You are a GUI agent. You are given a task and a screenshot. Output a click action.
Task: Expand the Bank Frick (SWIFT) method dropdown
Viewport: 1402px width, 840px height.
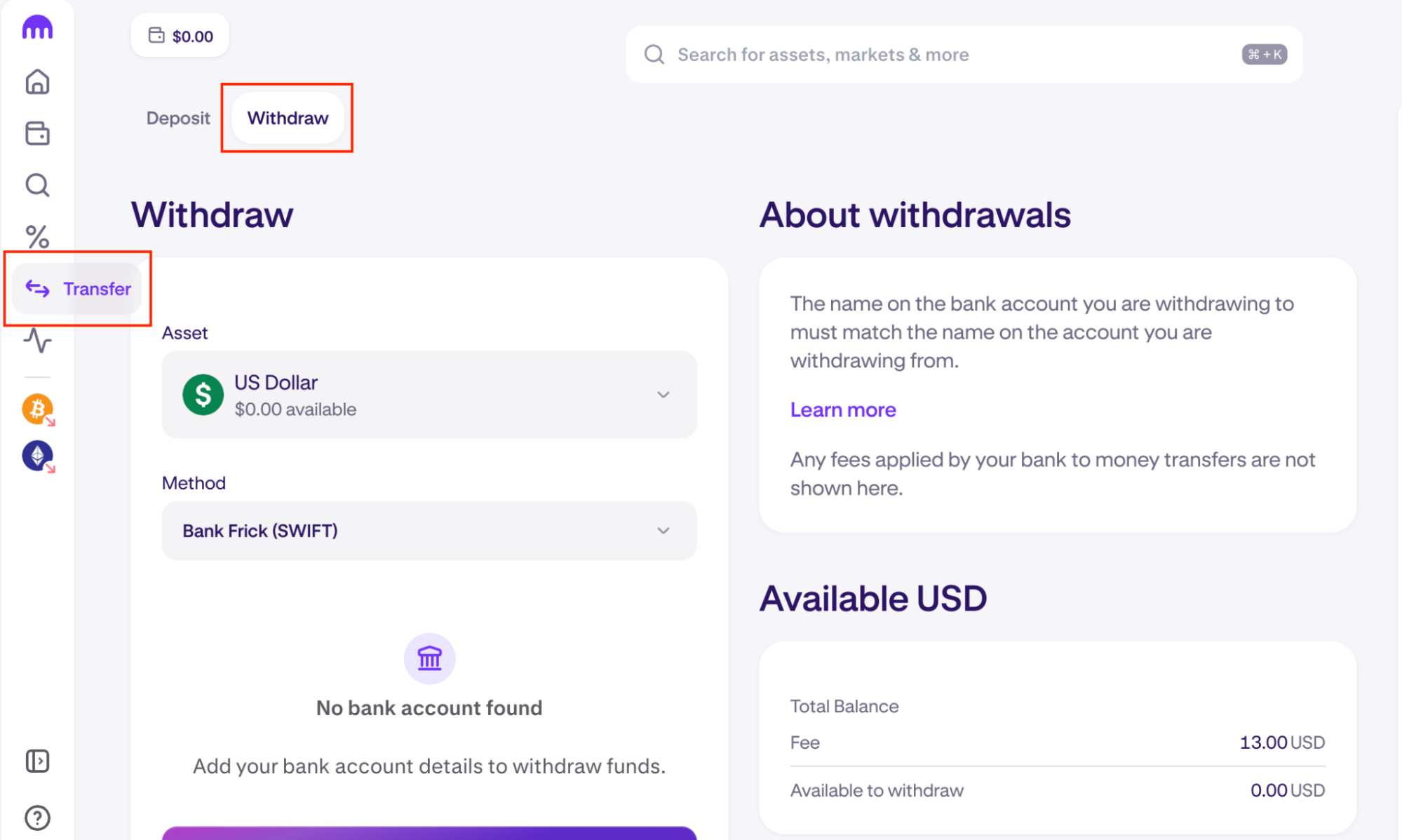click(429, 530)
